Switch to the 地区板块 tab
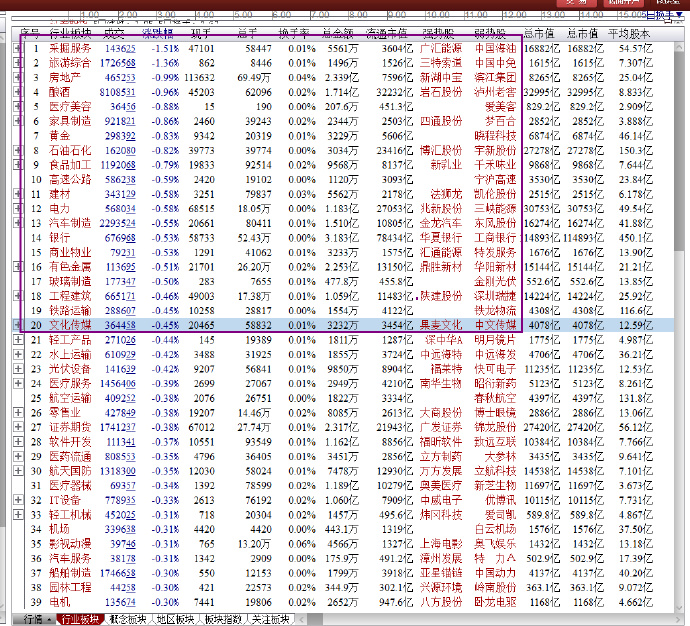Image resolution: width=690 pixels, height=626 pixels. coord(175,619)
